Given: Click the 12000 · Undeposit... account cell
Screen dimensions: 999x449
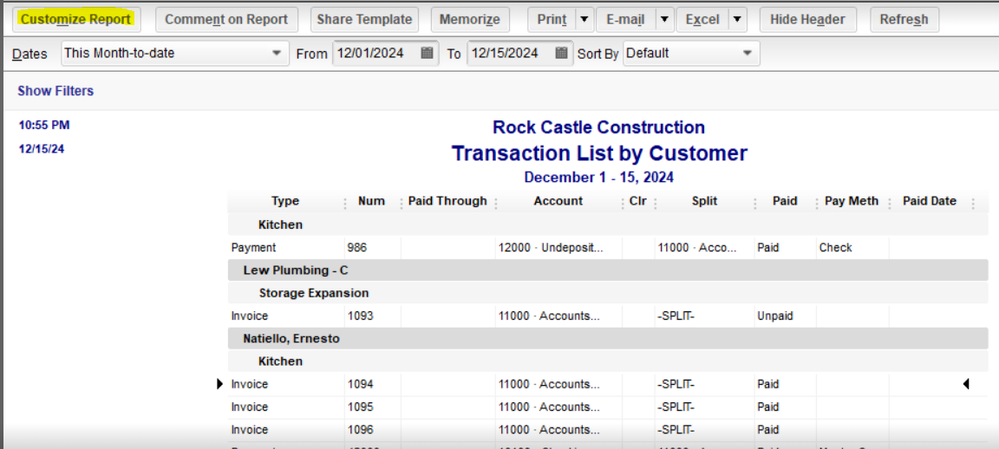Looking at the screenshot, I should (550, 248).
